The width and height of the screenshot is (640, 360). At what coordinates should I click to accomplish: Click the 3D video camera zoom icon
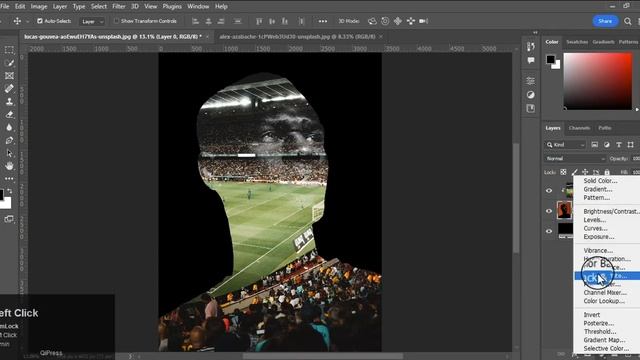coord(423,21)
